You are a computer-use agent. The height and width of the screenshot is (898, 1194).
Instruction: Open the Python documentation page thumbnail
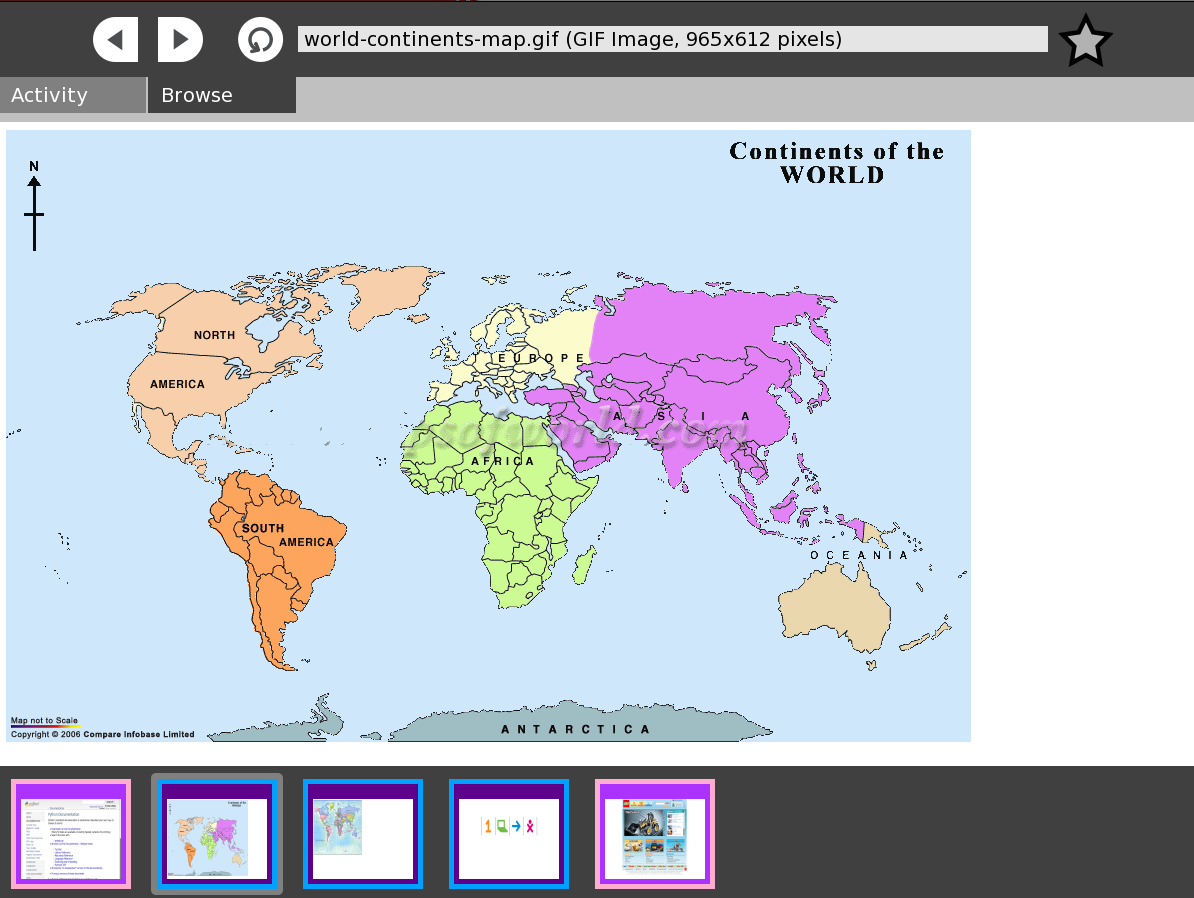(71, 834)
